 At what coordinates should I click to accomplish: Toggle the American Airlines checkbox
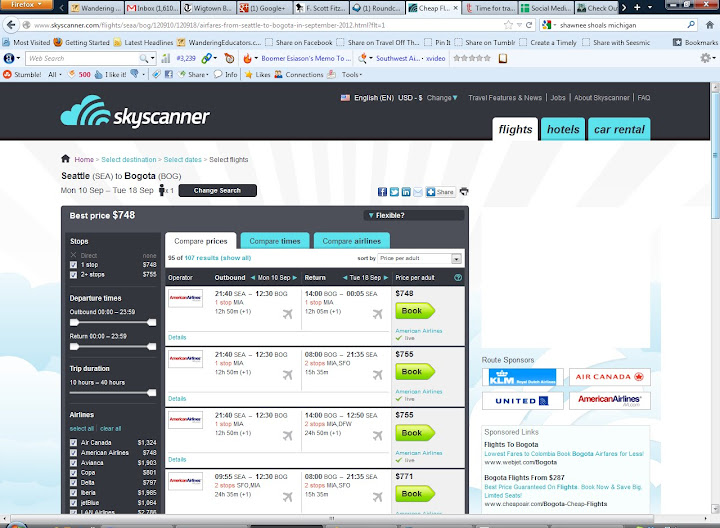click(x=73, y=453)
